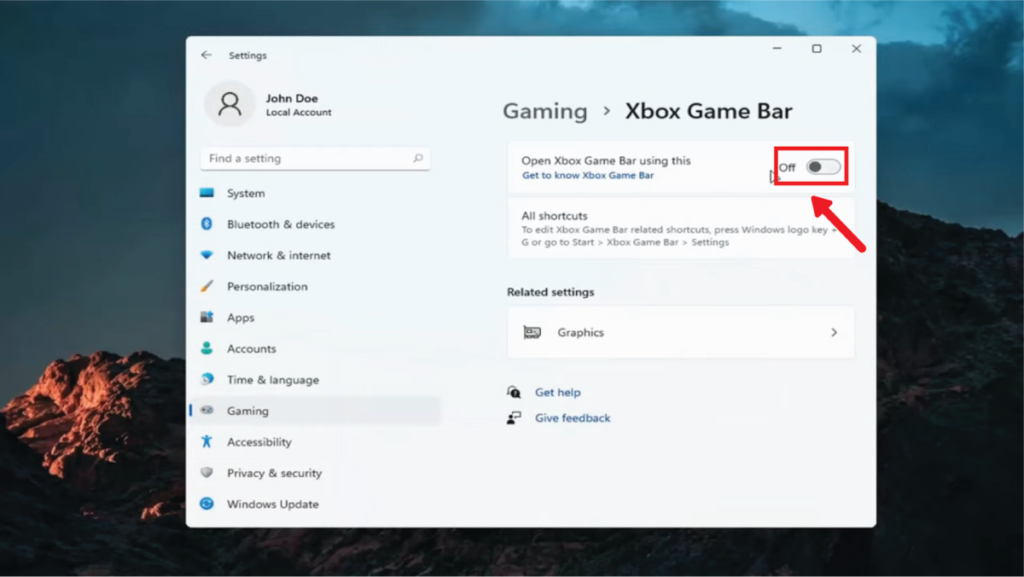Click the Personalization paintbrush icon
This screenshot has height=577, width=1024.
(207, 286)
